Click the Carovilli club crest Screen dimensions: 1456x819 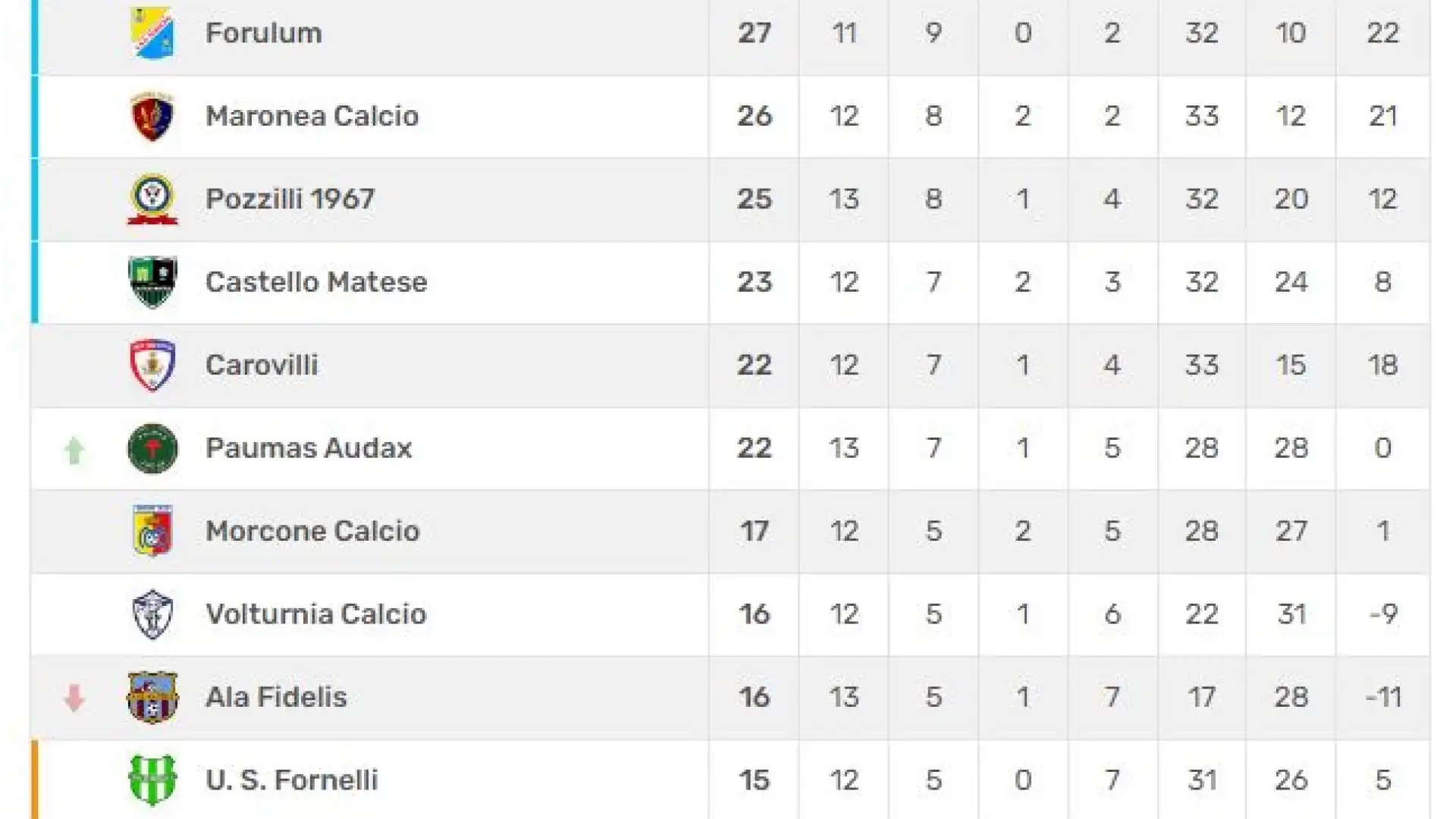[x=152, y=365]
